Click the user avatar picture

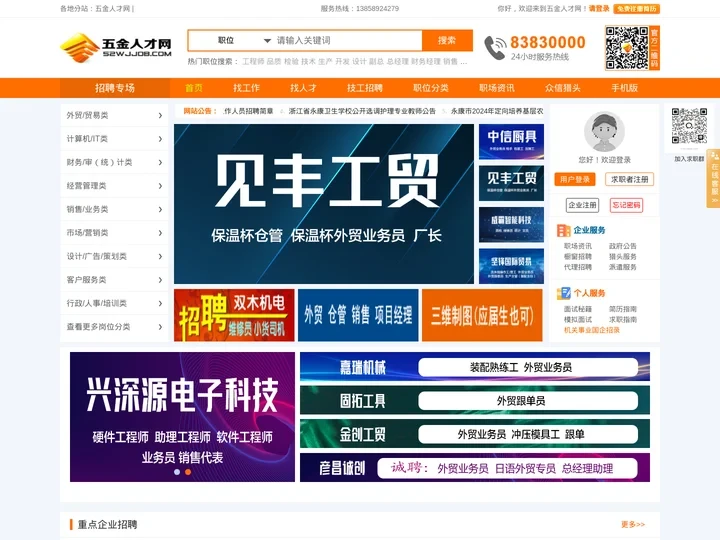pyautogui.click(x=604, y=131)
